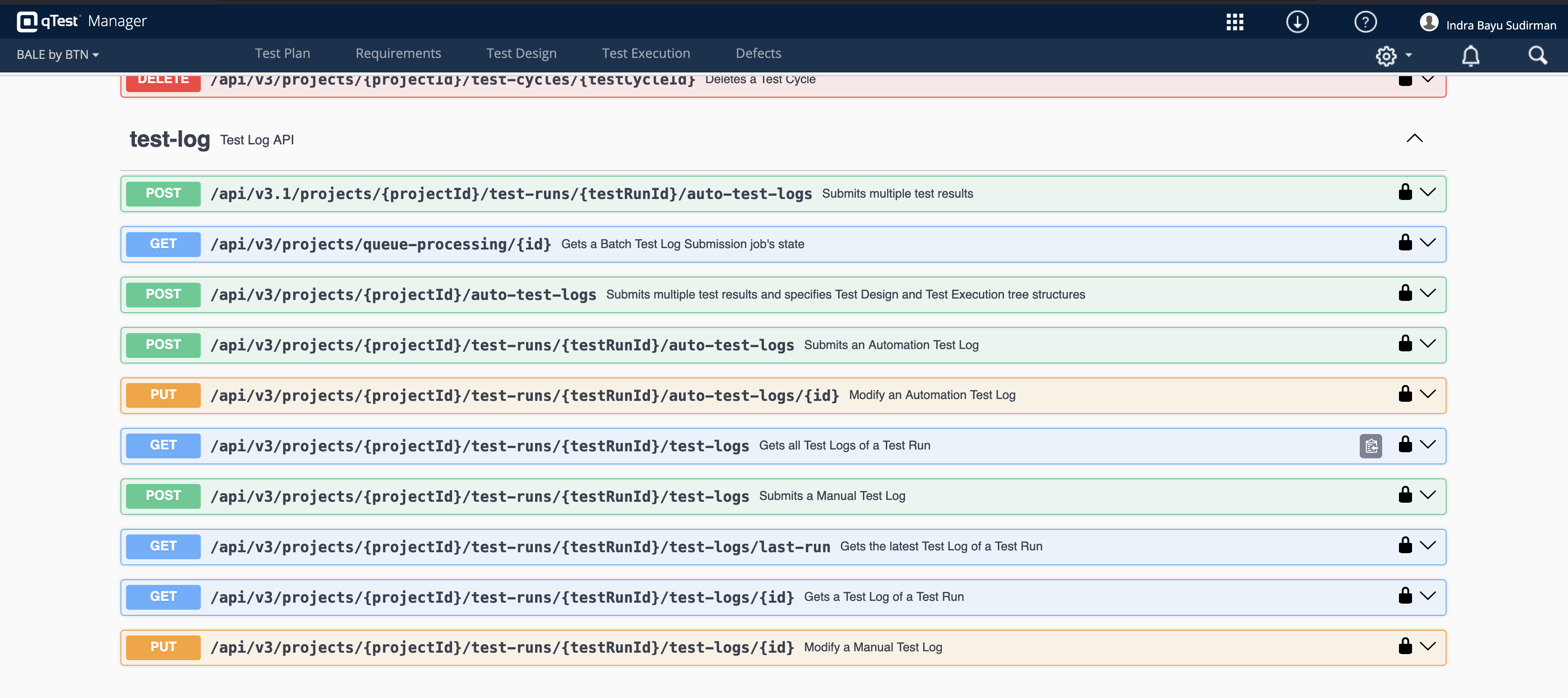Collapse the test-log API section
This screenshot has width=1568, height=698.
click(1415, 138)
